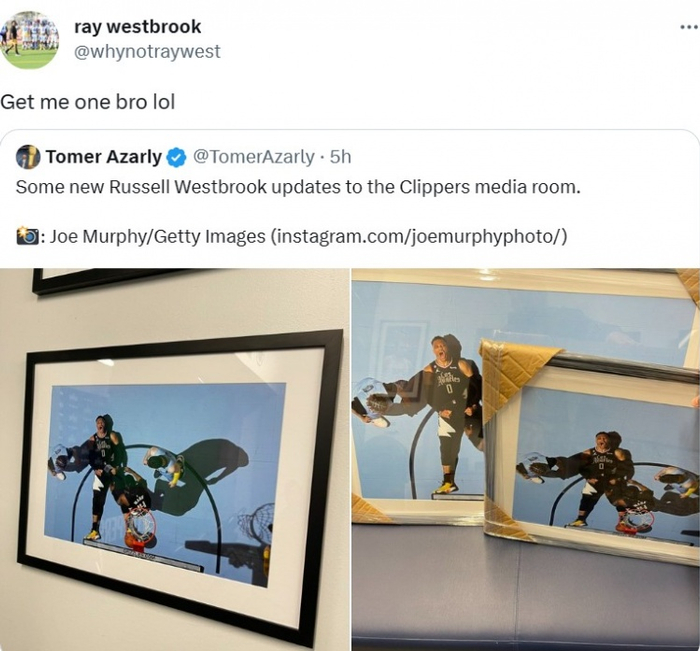Open the ray westbrook display name
The width and height of the screenshot is (700, 651).
[138, 27]
